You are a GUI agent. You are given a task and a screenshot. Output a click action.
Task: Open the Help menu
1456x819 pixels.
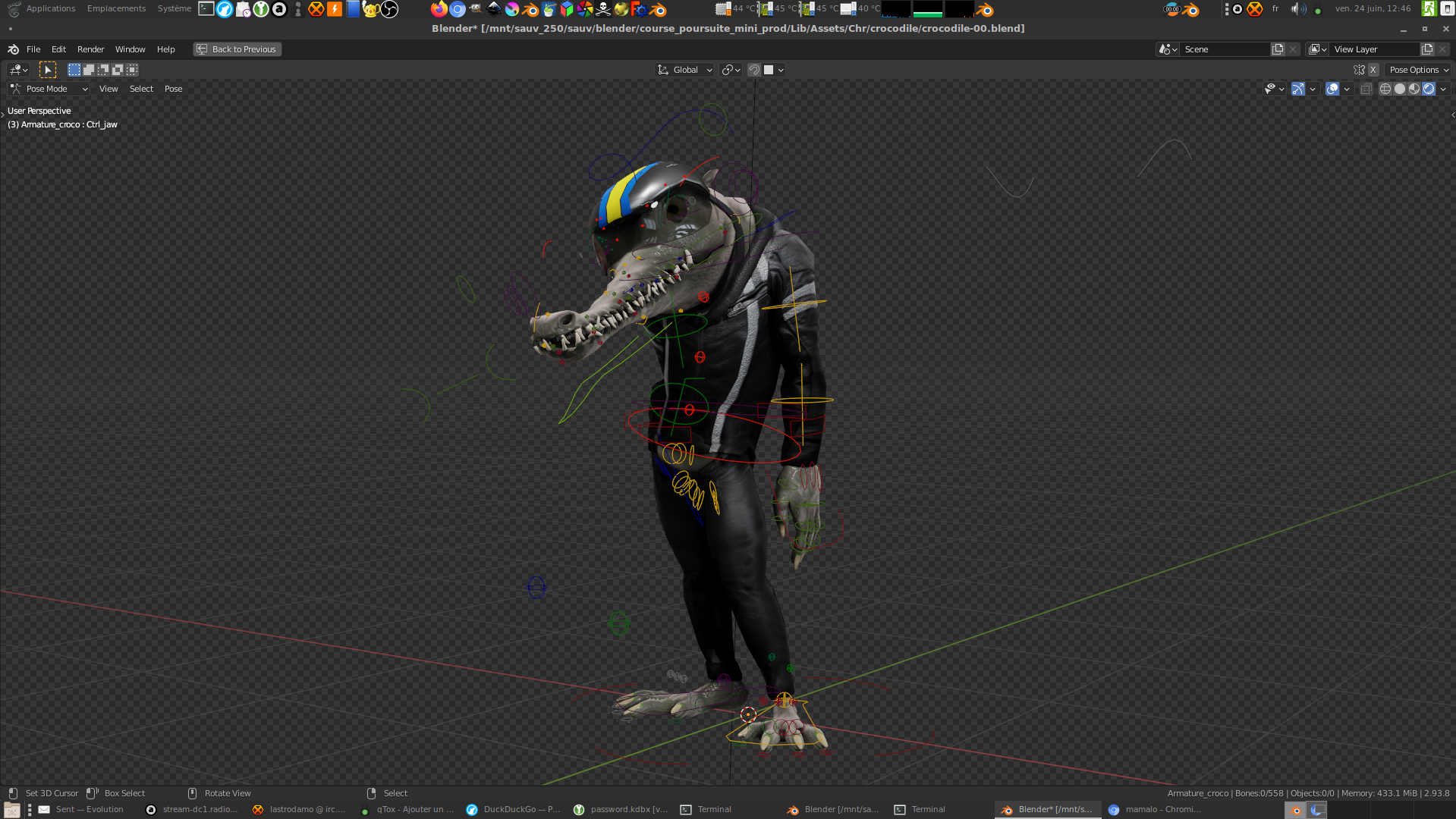[x=165, y=49]
